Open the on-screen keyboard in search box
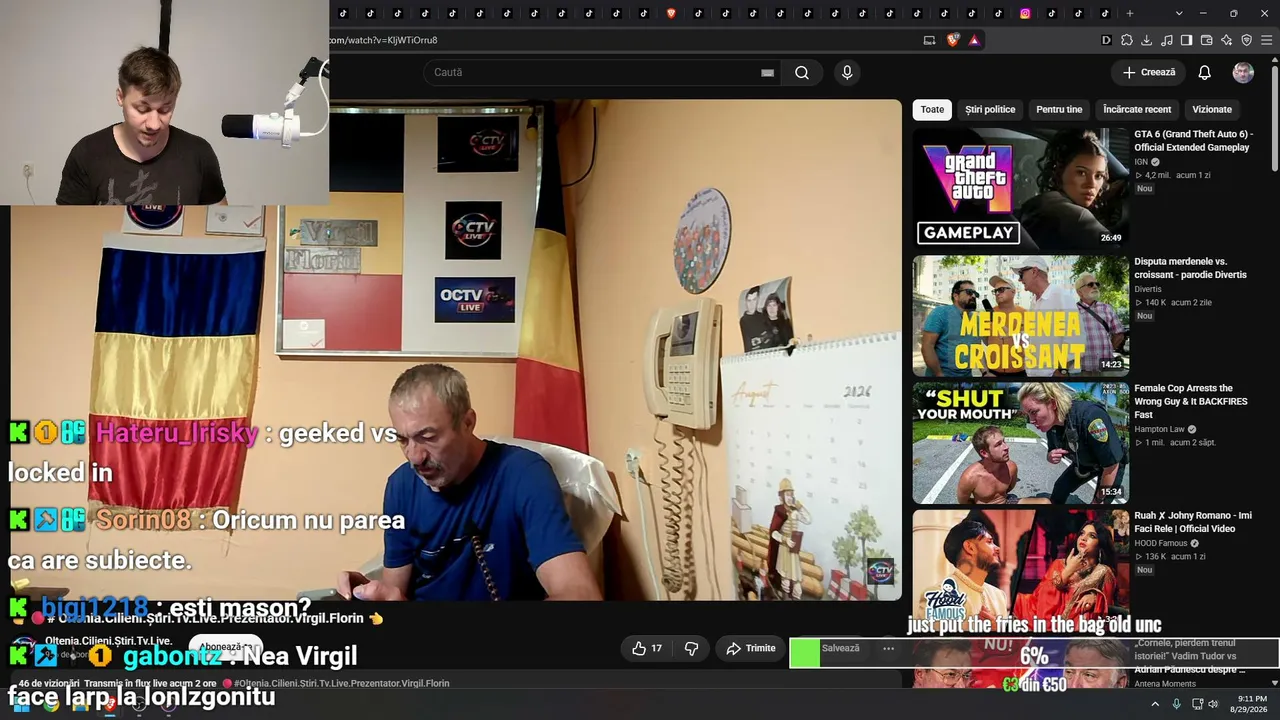 (x=767, y=72)
